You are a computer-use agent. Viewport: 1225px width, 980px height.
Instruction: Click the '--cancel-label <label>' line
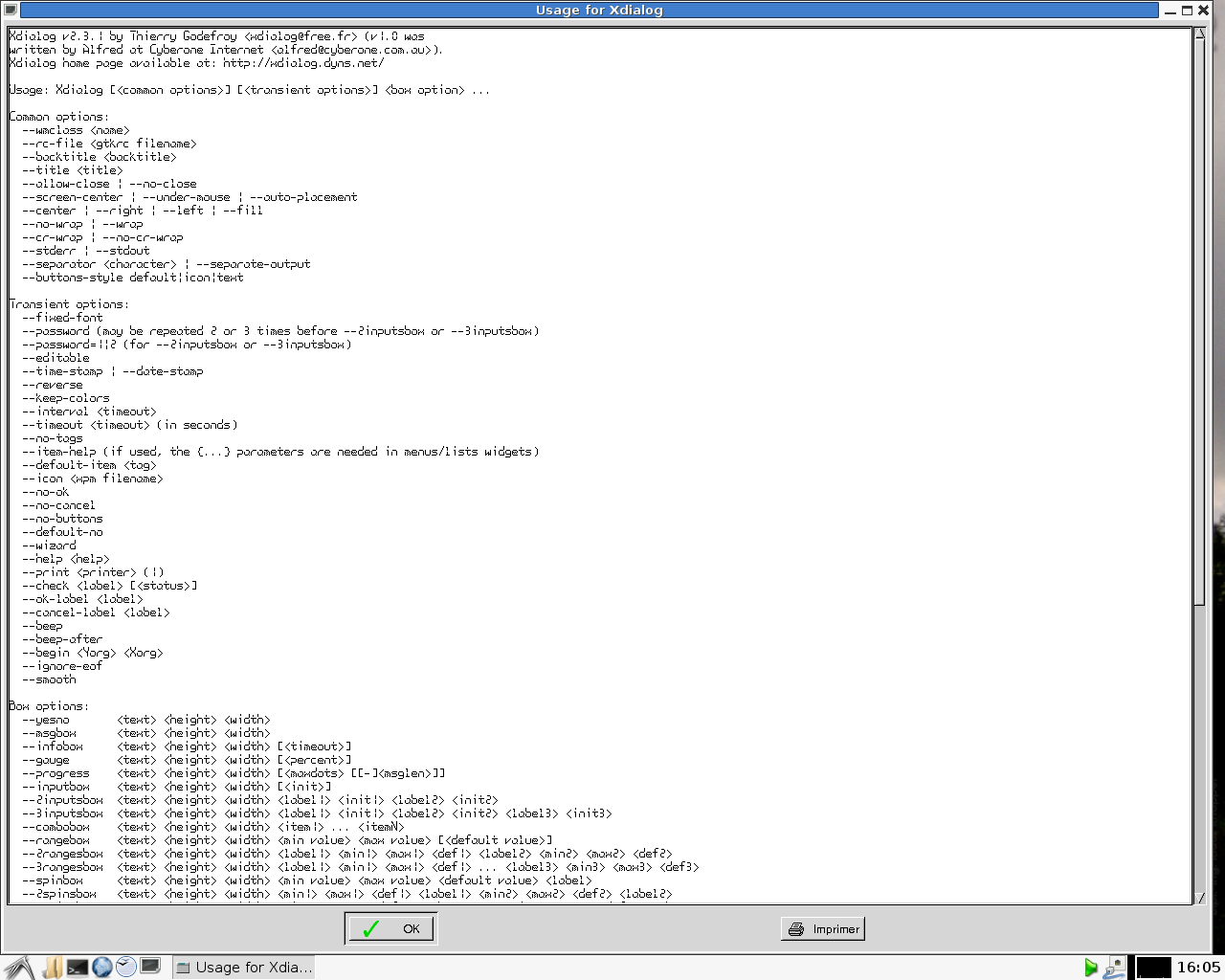click(96, 612)
